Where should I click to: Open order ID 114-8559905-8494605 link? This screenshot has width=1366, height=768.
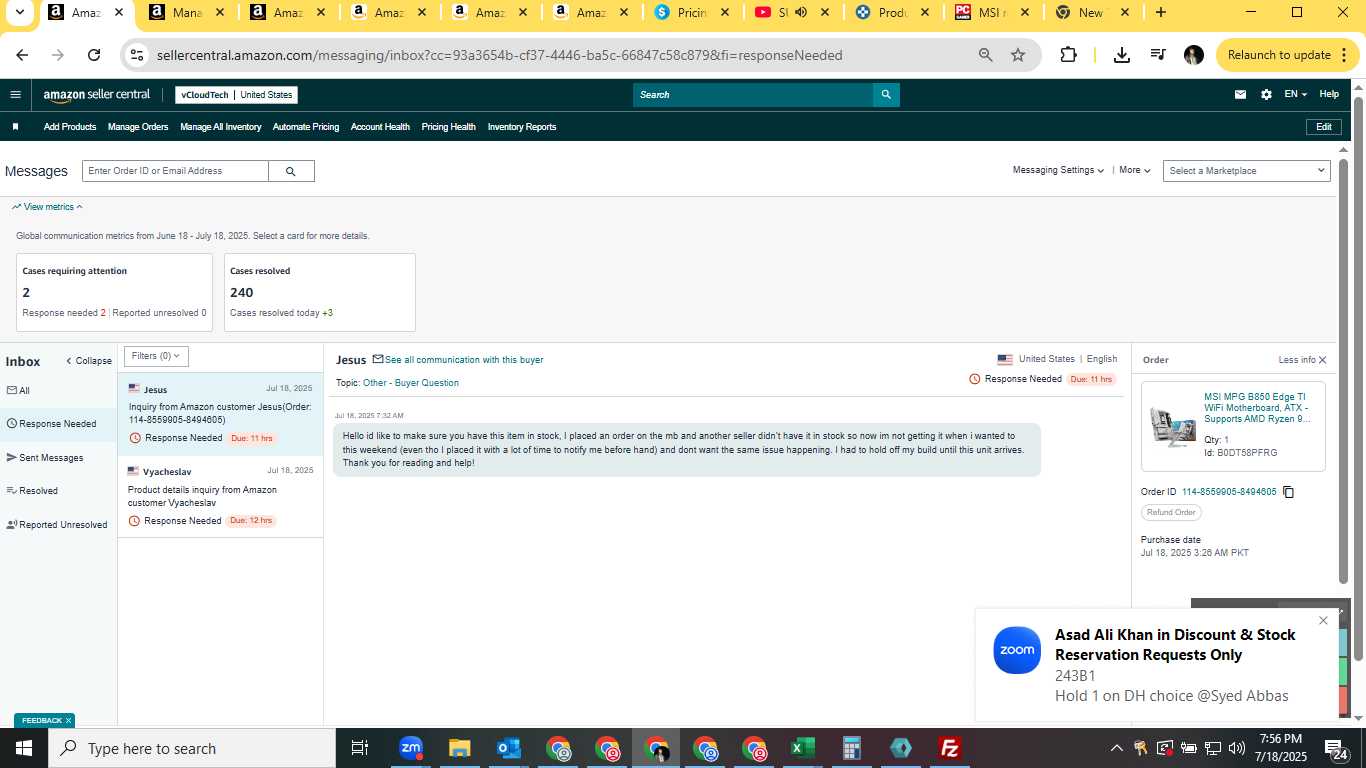click(x=1229, y=492)
